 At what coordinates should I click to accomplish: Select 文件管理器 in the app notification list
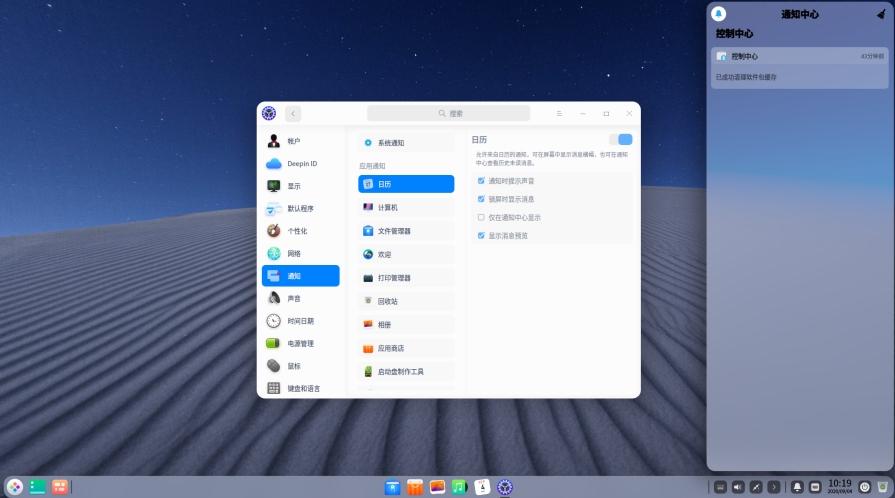click(x=405, y=231)
